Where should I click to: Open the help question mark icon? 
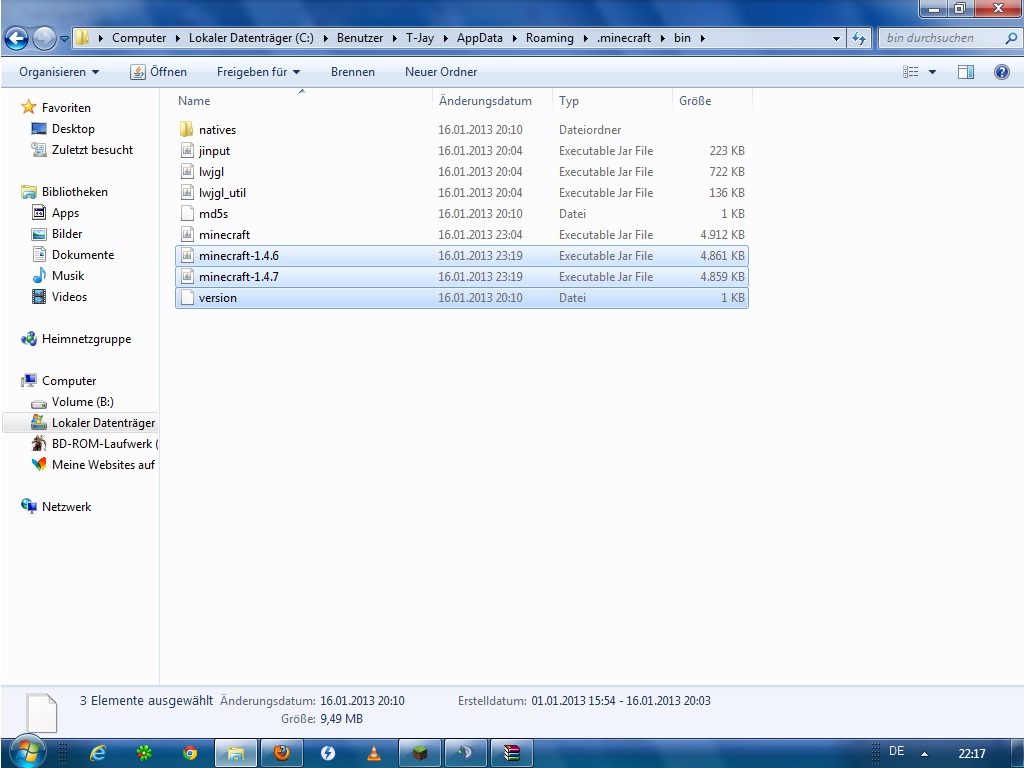tap(1001, 72)
